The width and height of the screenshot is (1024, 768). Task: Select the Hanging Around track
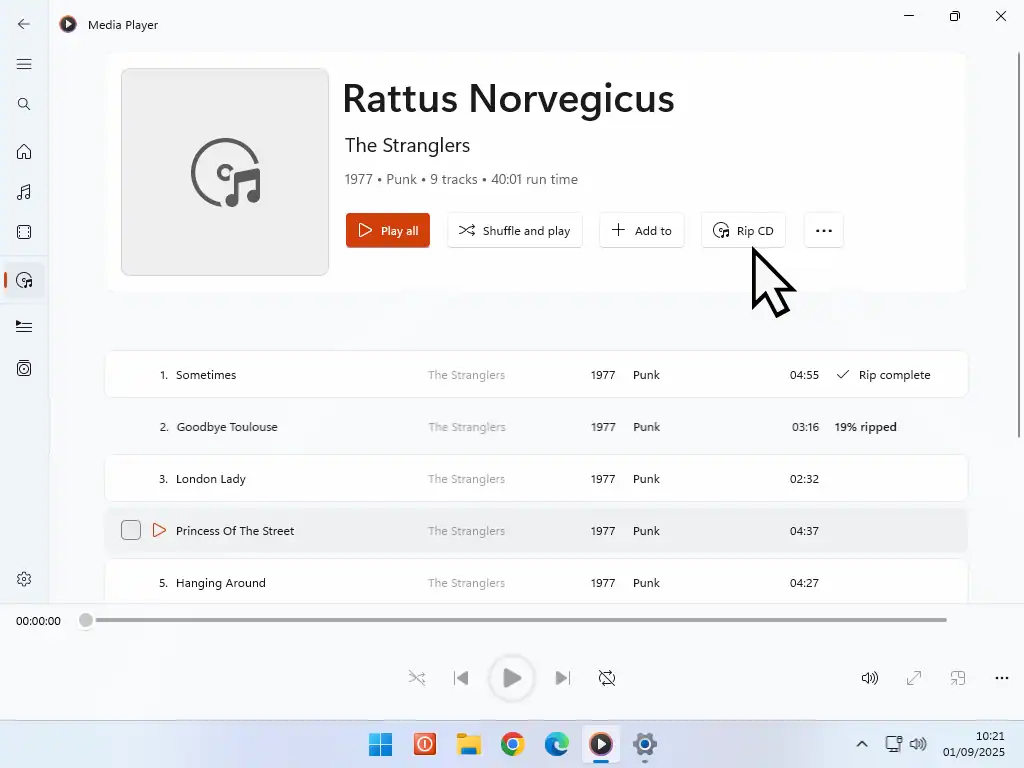tap(536, 583)
